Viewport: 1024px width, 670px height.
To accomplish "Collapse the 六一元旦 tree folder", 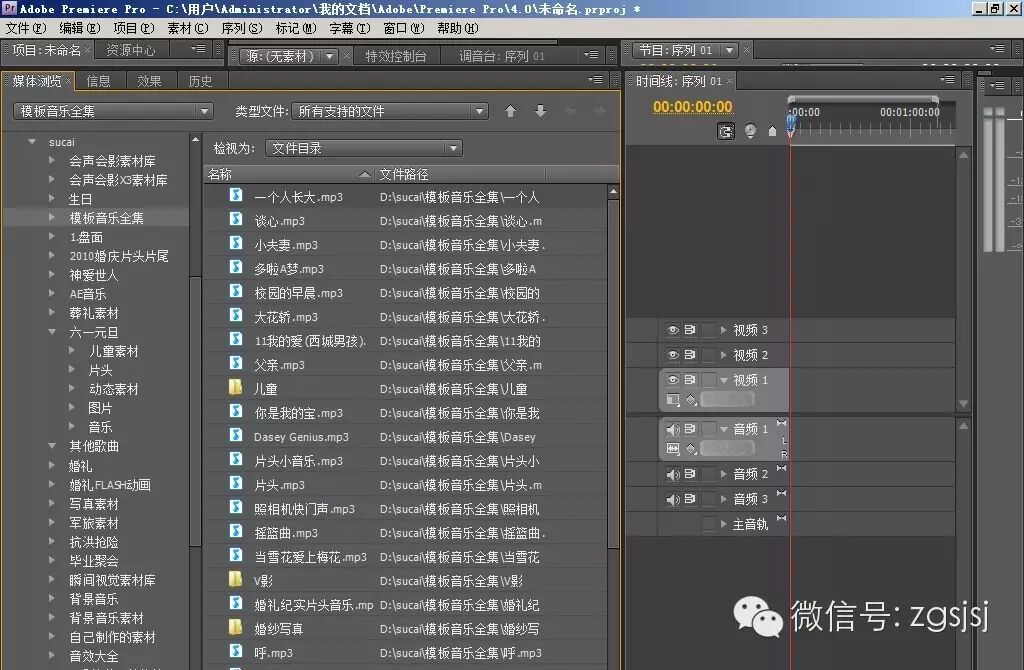I will click(52, 332).
